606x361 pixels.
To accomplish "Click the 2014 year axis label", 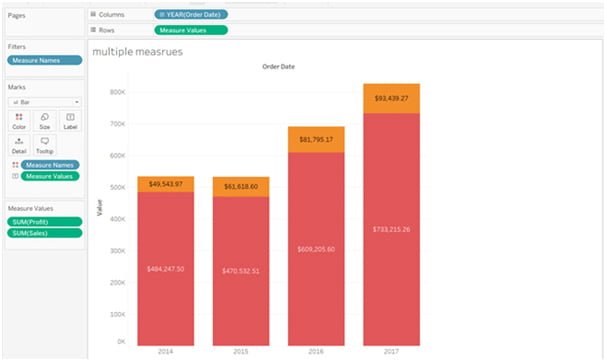I will click(165, 351).
